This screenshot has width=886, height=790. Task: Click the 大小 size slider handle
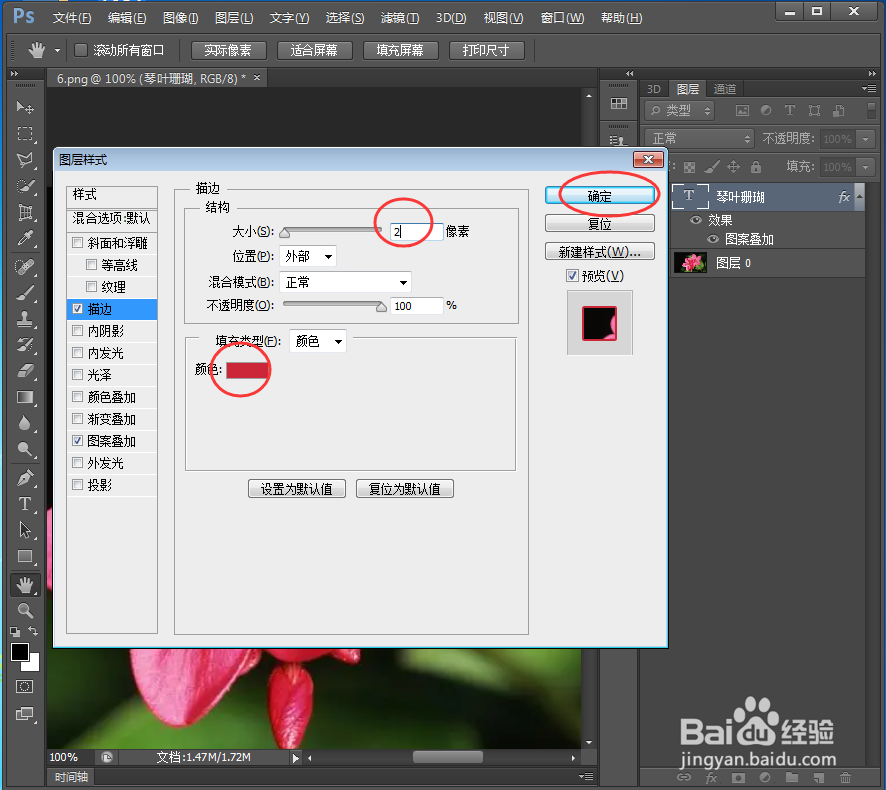click(x=285, y=232)
